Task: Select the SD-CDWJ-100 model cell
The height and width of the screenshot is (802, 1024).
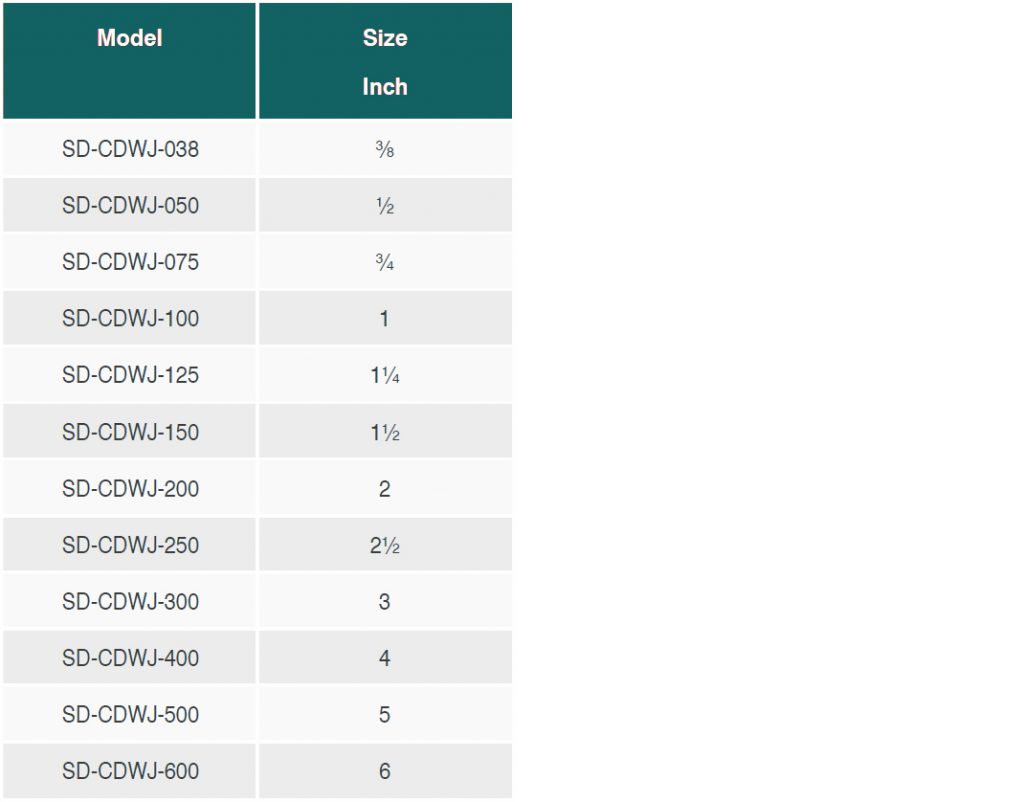Action: (129, 318)
